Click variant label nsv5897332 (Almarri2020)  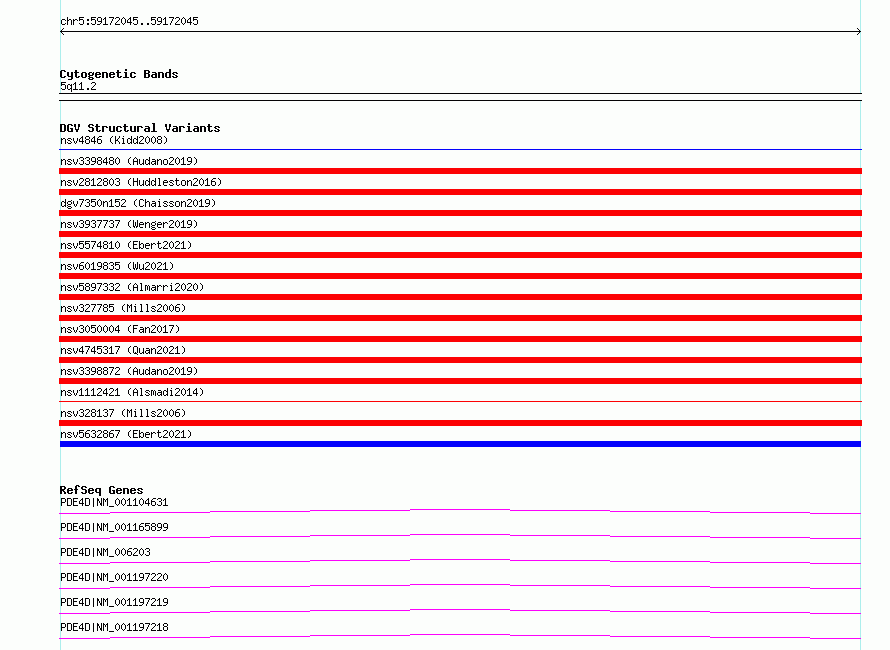click(x=132, y=287)
